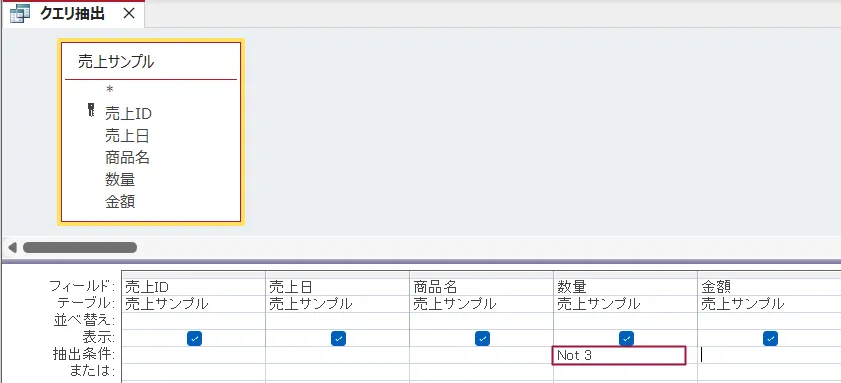Screen dimensions: 841x383
Task: Select the asterisk all-fields entry in 売上サンプル
Action: point(109,90)
